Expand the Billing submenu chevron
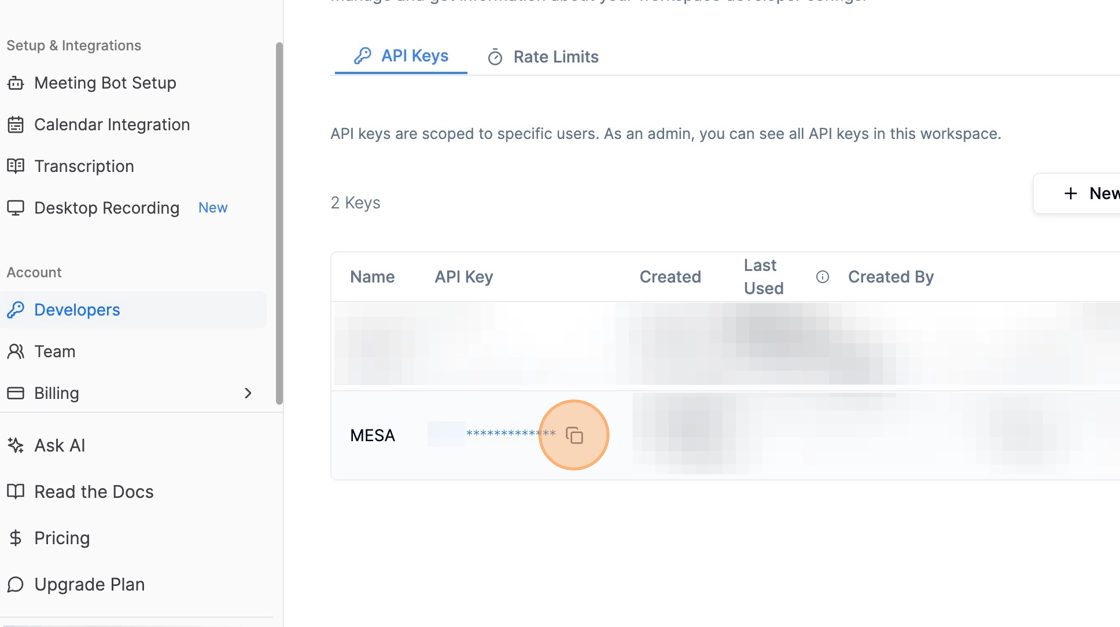Viewport: 1120px width, 627px height. click(248, 393)
